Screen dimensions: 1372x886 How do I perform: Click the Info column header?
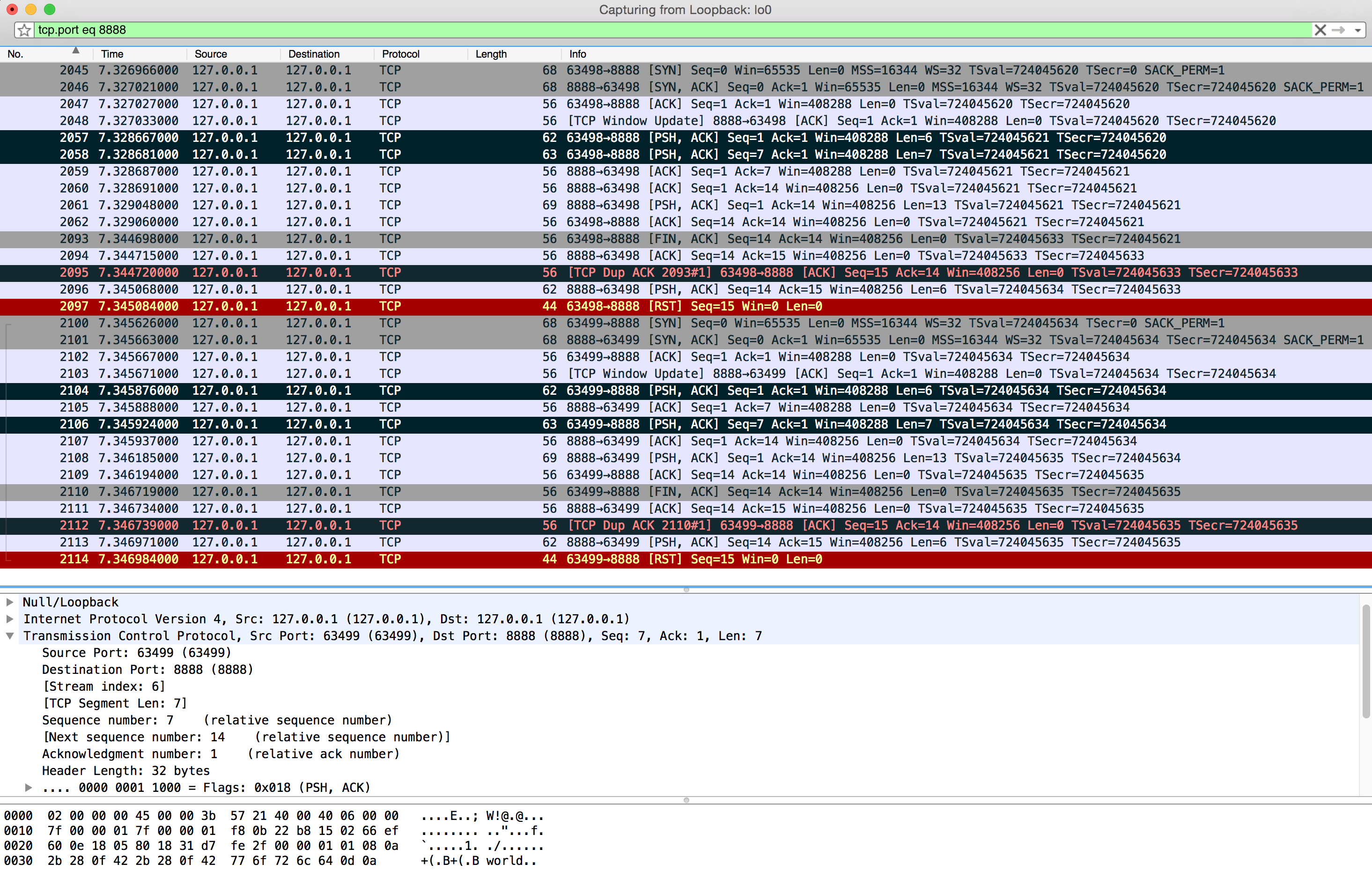pyautogui.click(x=577, y=54)
